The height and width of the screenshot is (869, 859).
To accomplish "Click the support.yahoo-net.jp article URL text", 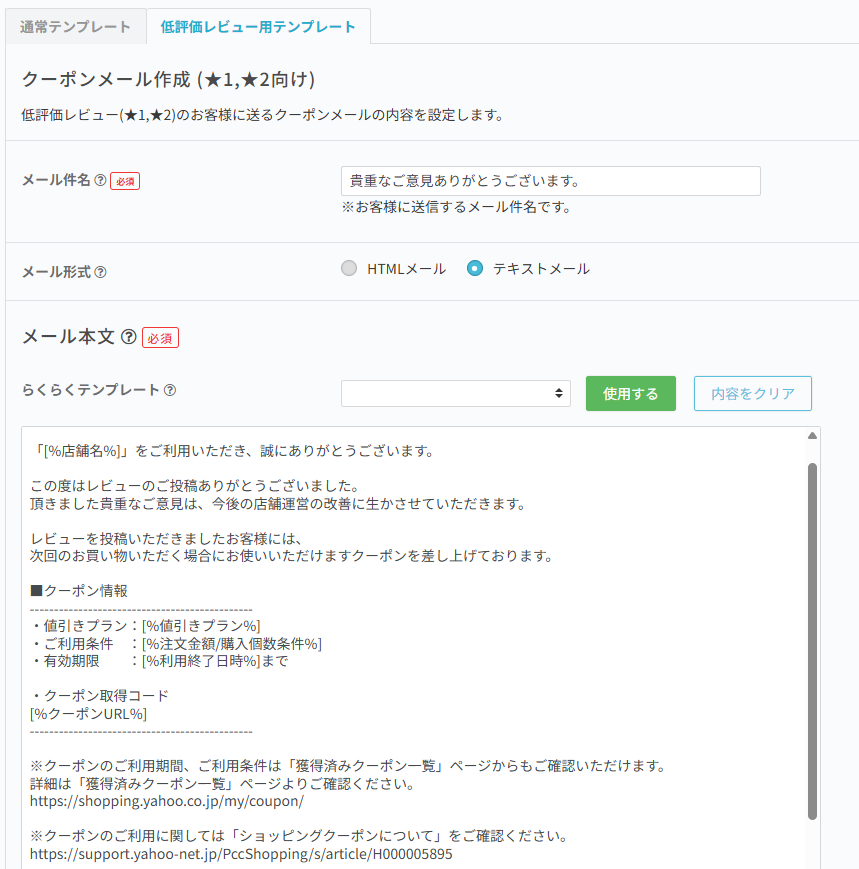I will point(241,854).
